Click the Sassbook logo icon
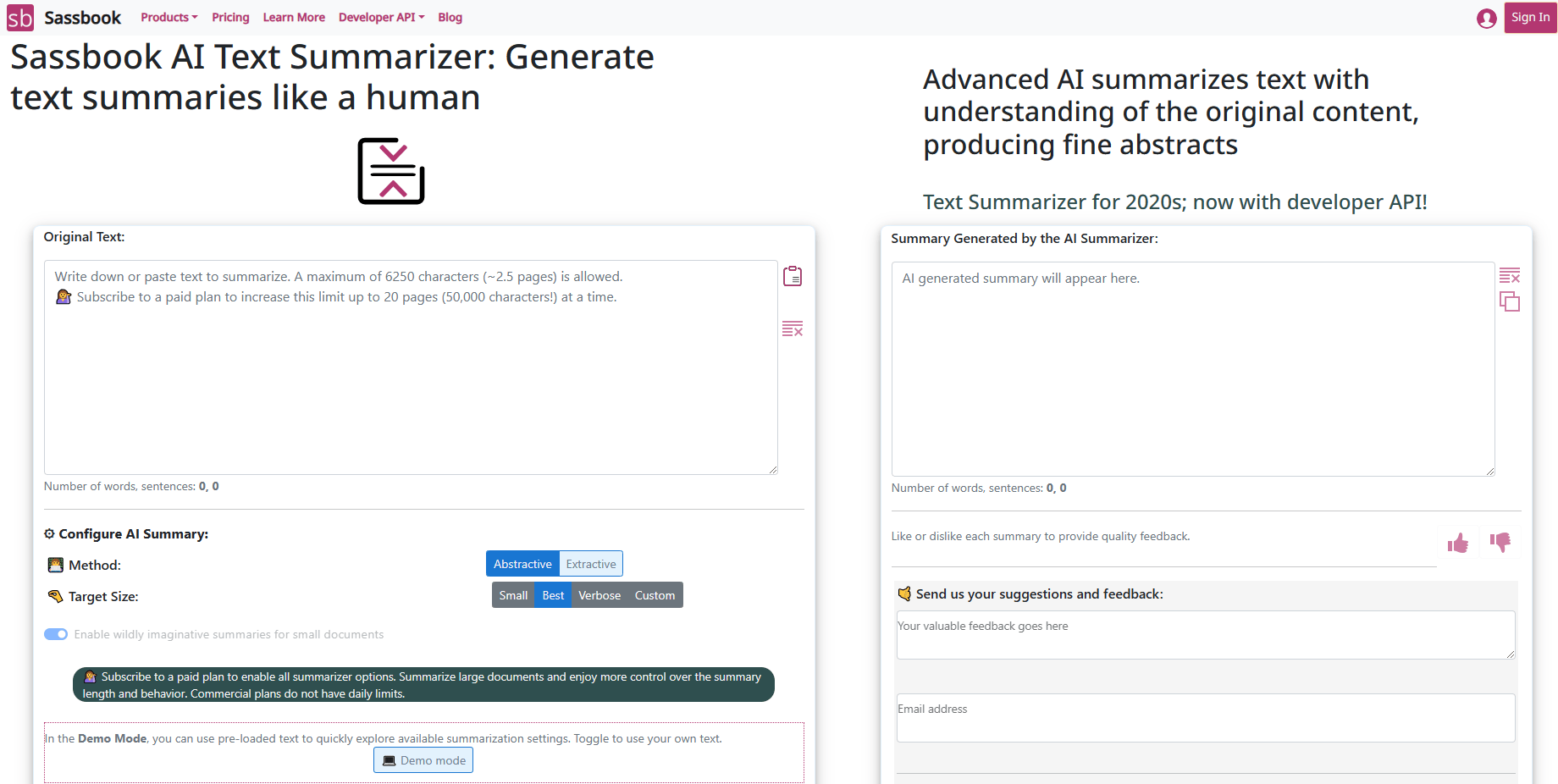 [x=20, y=18]
